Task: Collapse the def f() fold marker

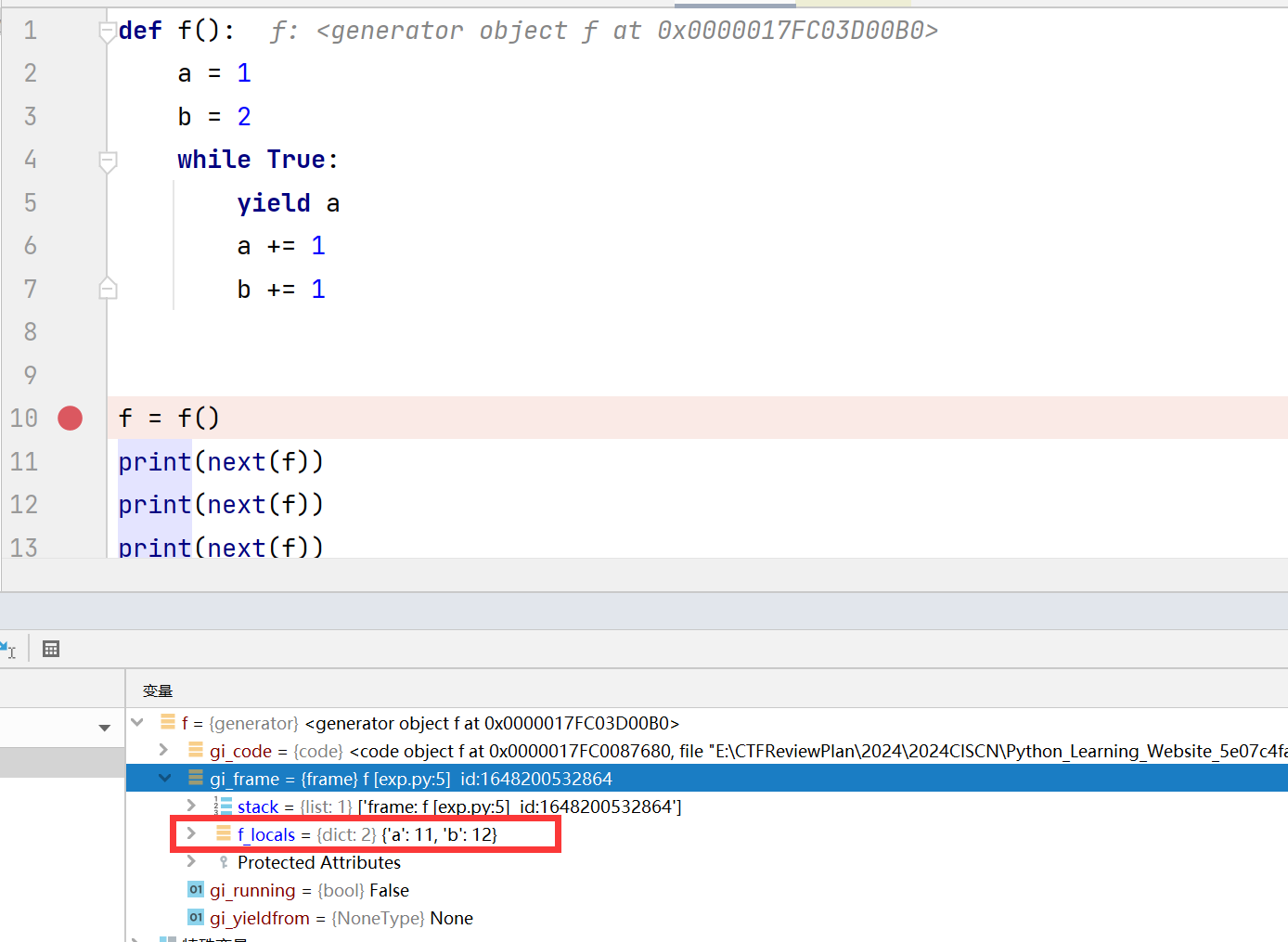Action: [x=108, y=32]
